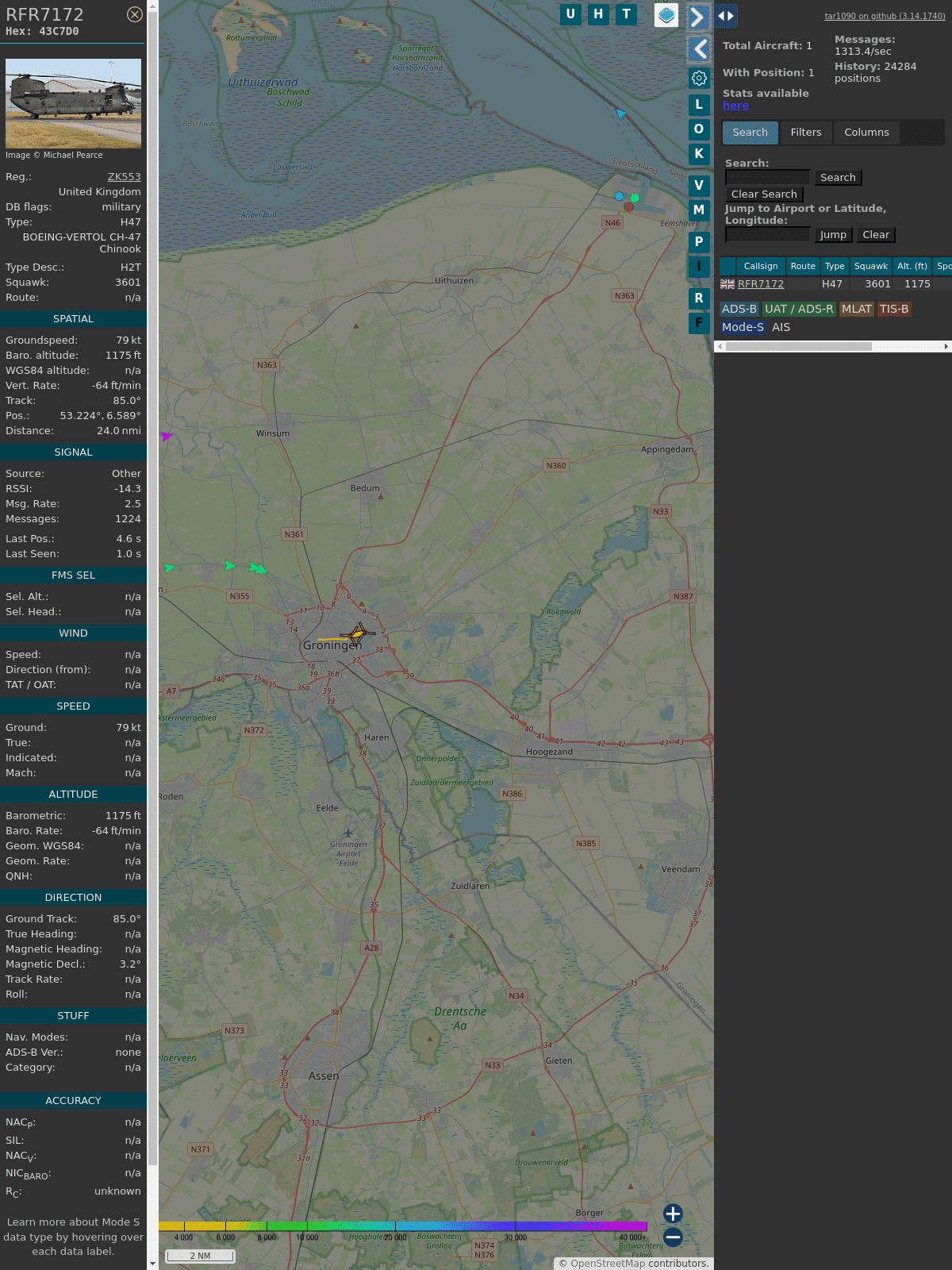Toggle the V map option button

tap(699, 186)
